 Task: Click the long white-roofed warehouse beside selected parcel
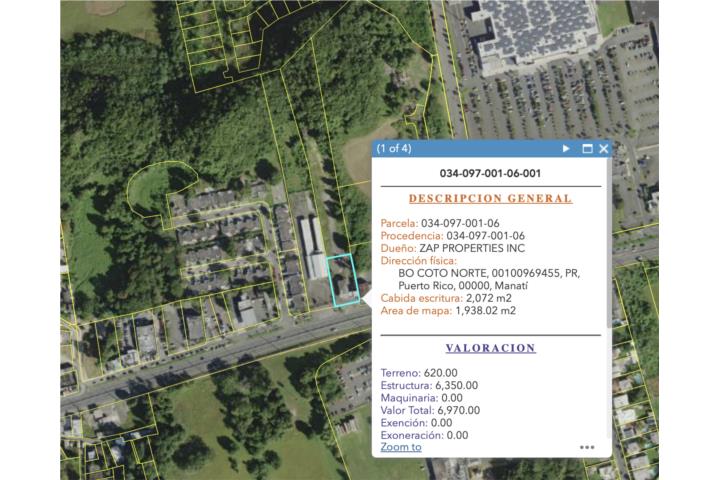312,247
